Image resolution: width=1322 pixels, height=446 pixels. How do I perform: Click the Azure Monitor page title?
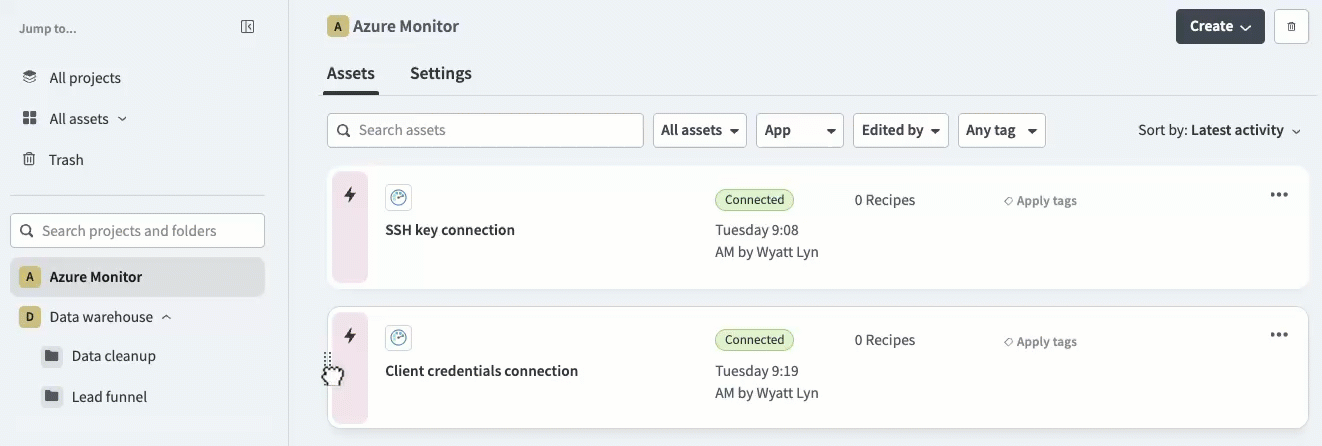(x=406, y=26)
